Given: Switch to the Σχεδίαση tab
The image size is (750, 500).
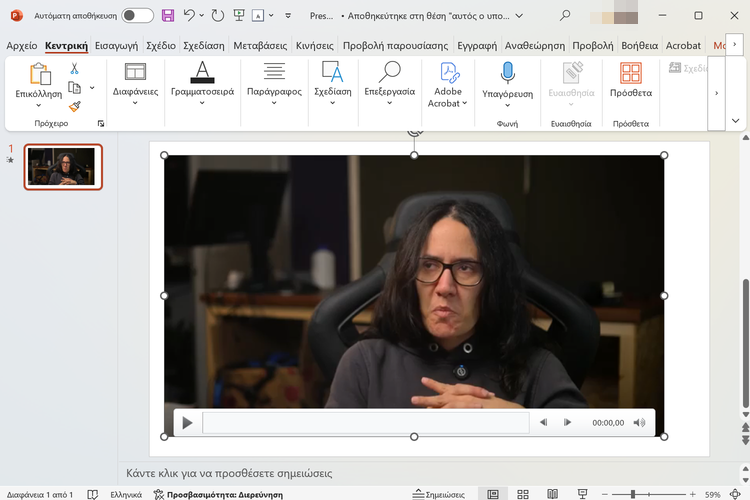Looking at the screenshot, I should click(204, 45).
